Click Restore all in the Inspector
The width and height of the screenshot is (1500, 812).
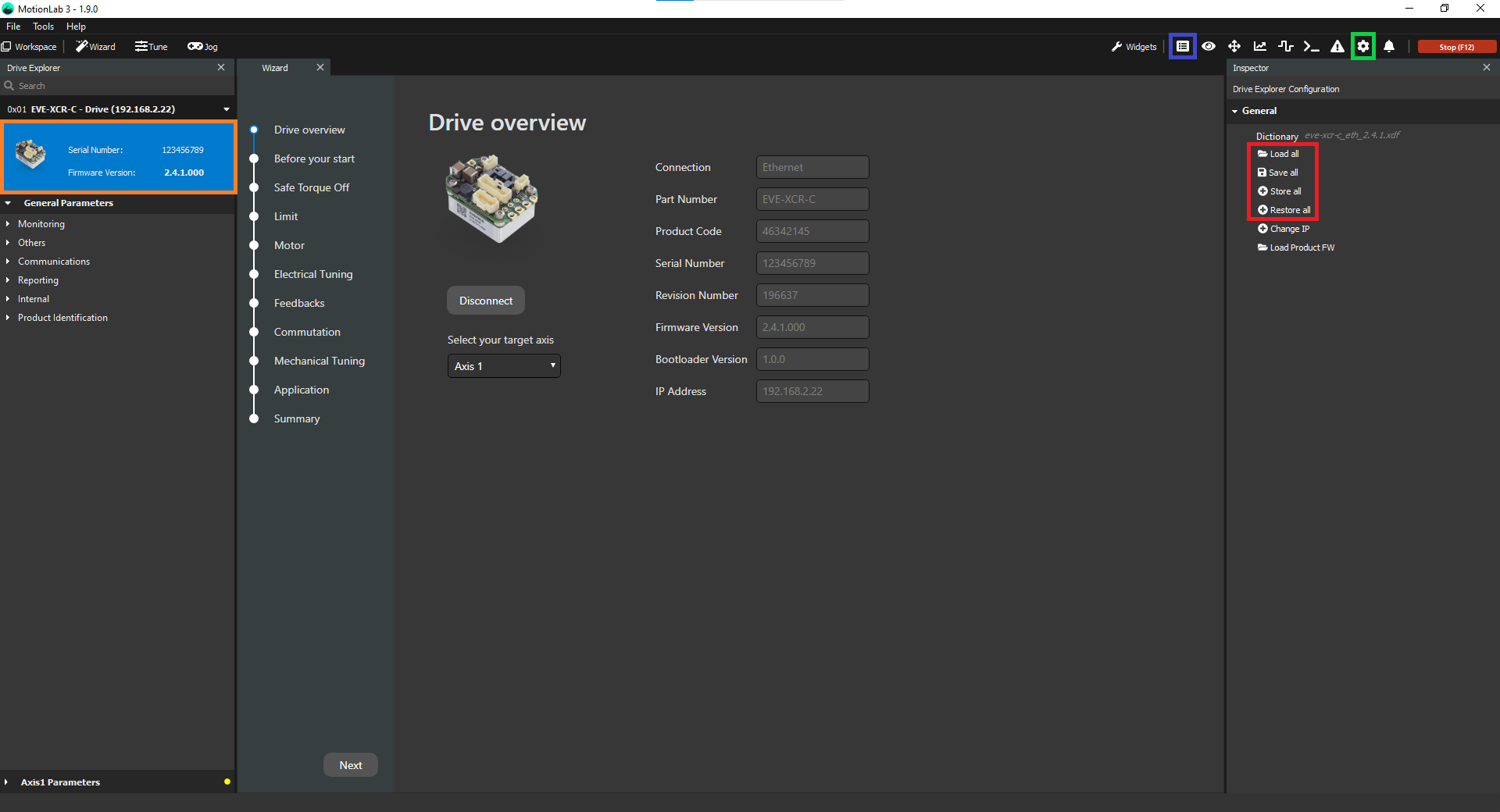pos(1284,210)
